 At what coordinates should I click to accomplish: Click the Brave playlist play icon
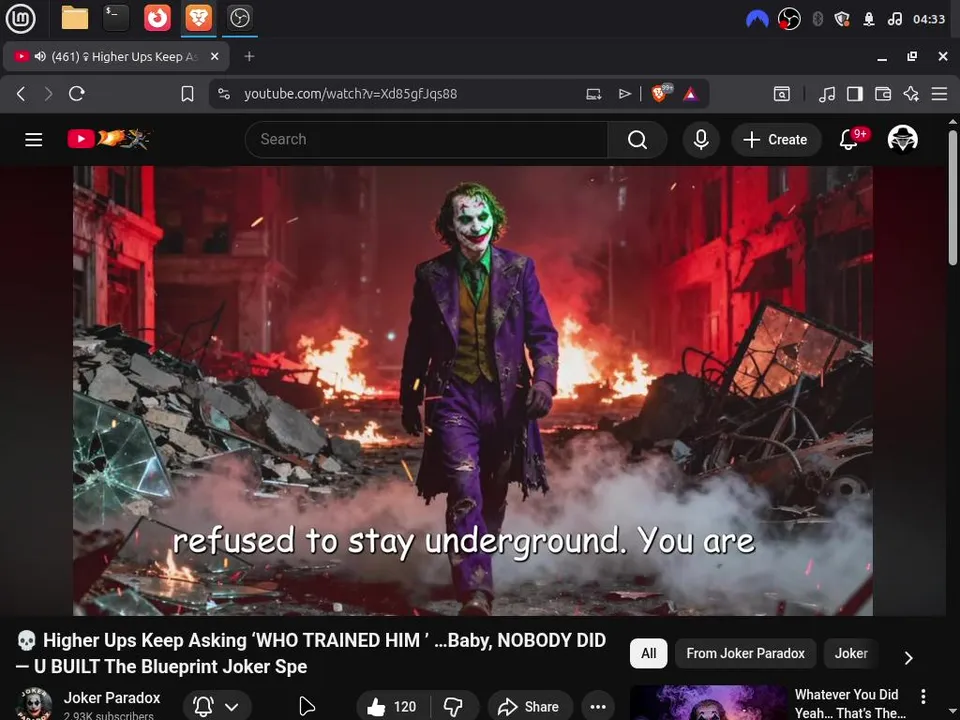pos(624,94)
